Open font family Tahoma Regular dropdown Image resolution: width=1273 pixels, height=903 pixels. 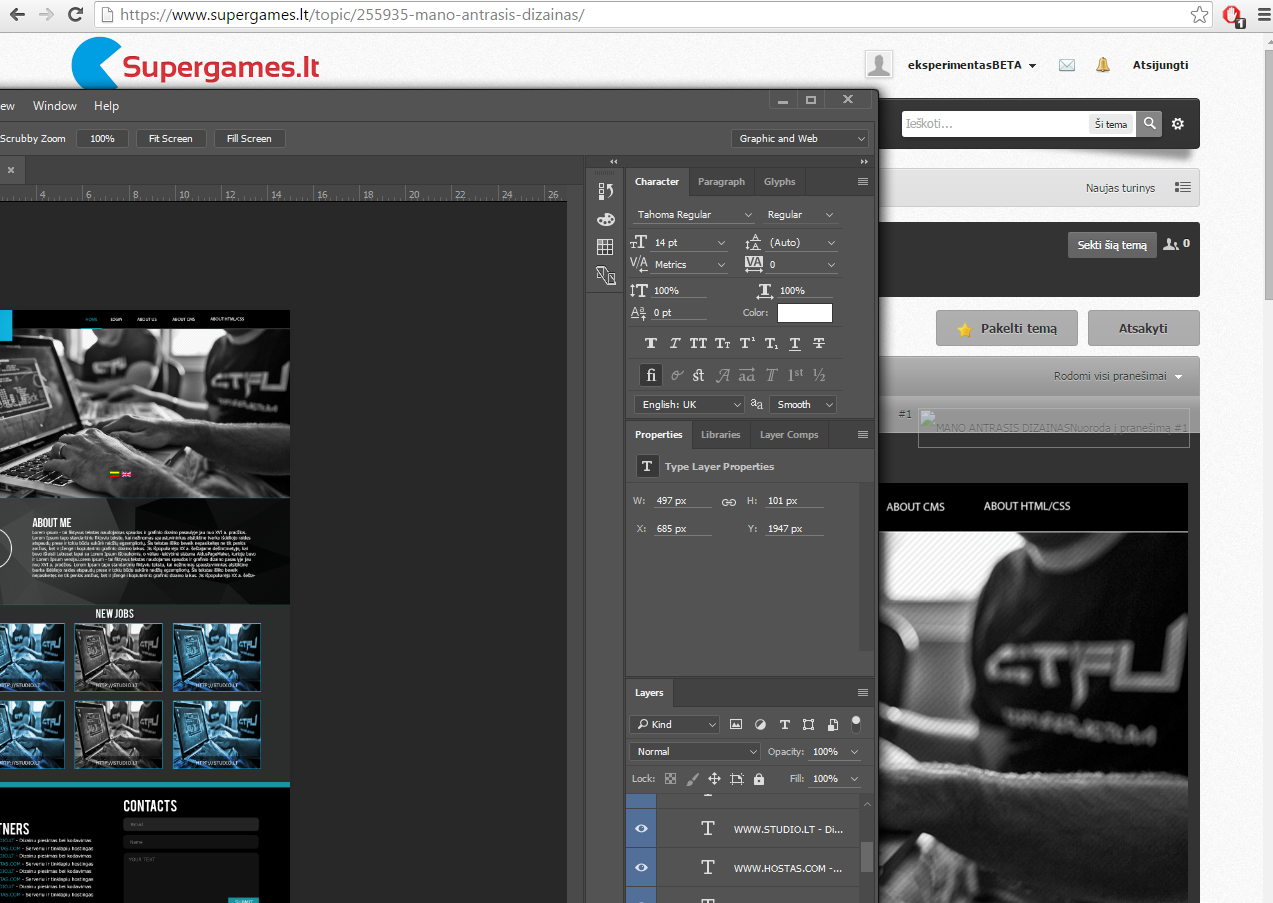(694, 215)
